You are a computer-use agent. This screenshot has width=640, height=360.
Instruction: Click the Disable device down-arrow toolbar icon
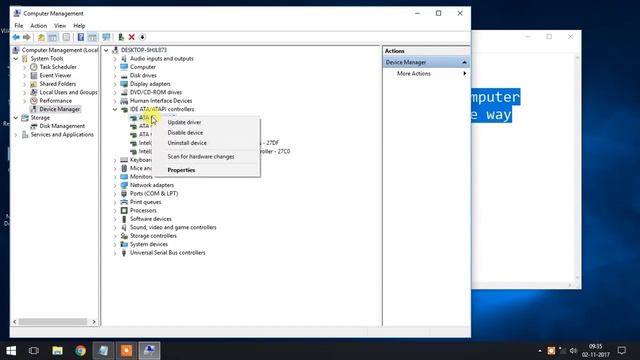[142, 37]
